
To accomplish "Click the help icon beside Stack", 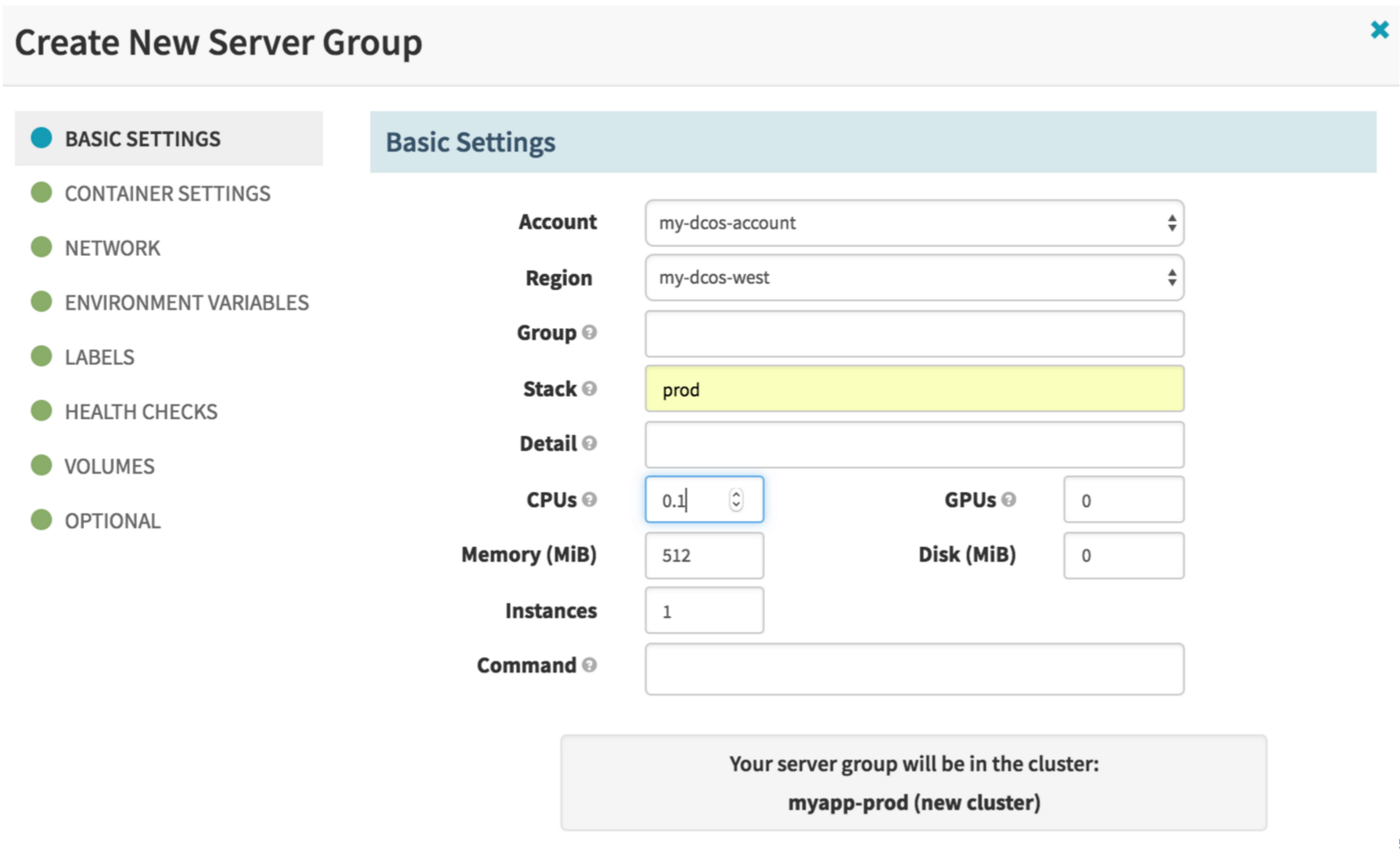I will pyautogui.click(x=589, y=389).
